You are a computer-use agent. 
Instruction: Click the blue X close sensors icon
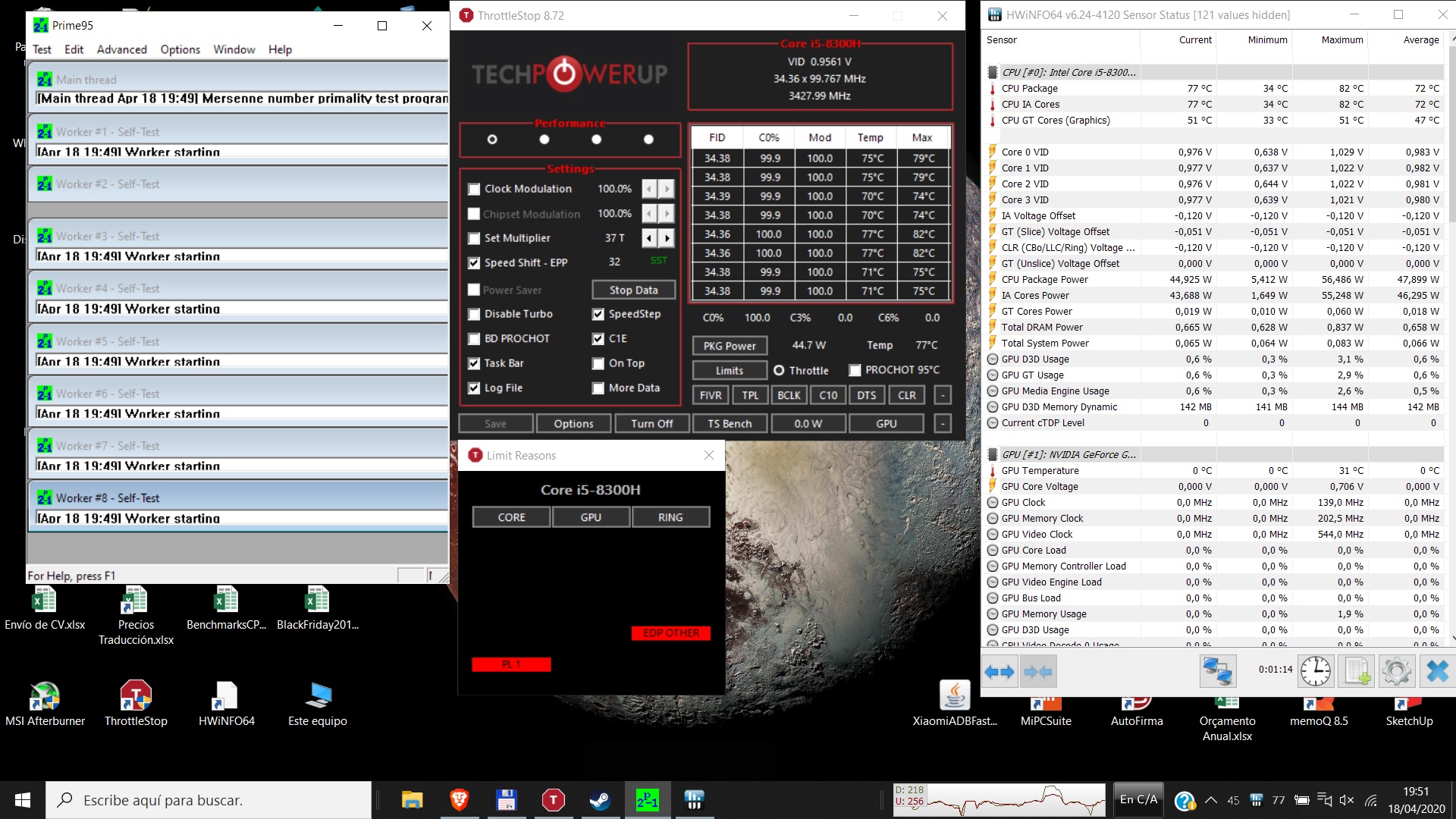coord(1437,672)
